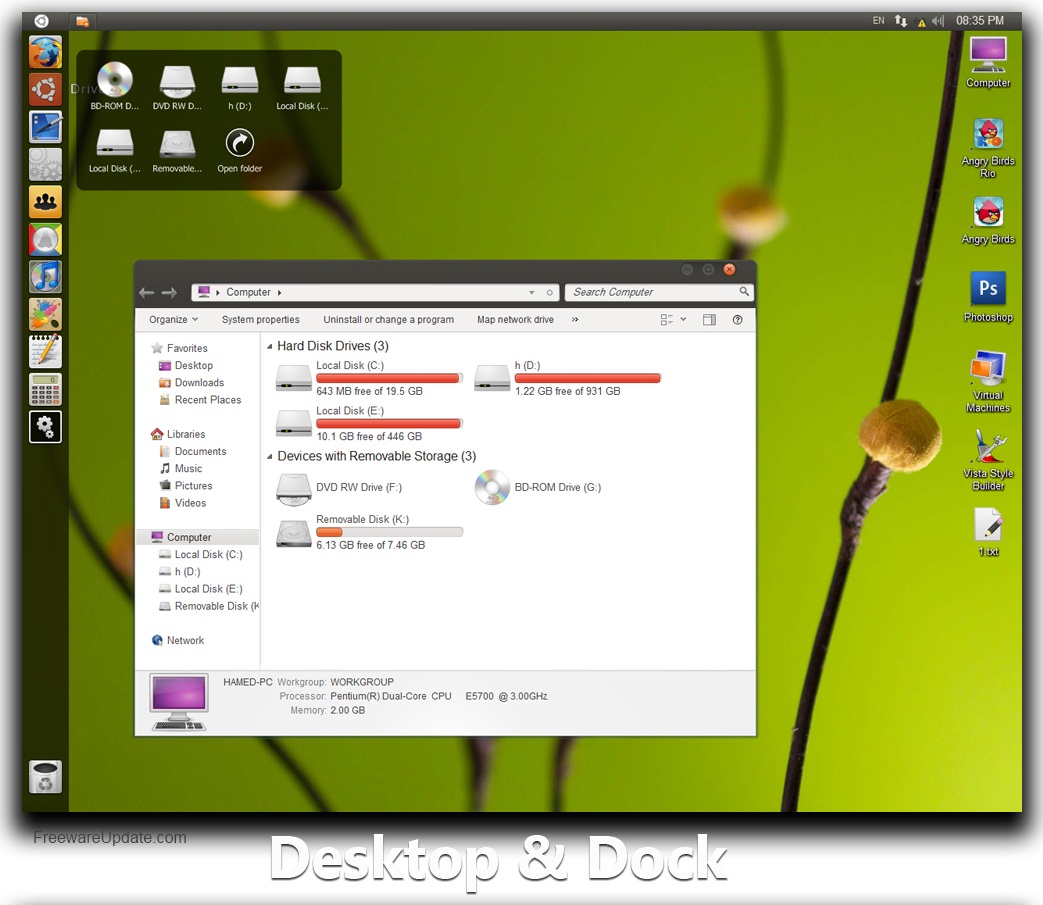This screenshot has height=905, width=1043.
Task: Toggle the preview pane in Explorer
Action: click(x=711, y=319)
